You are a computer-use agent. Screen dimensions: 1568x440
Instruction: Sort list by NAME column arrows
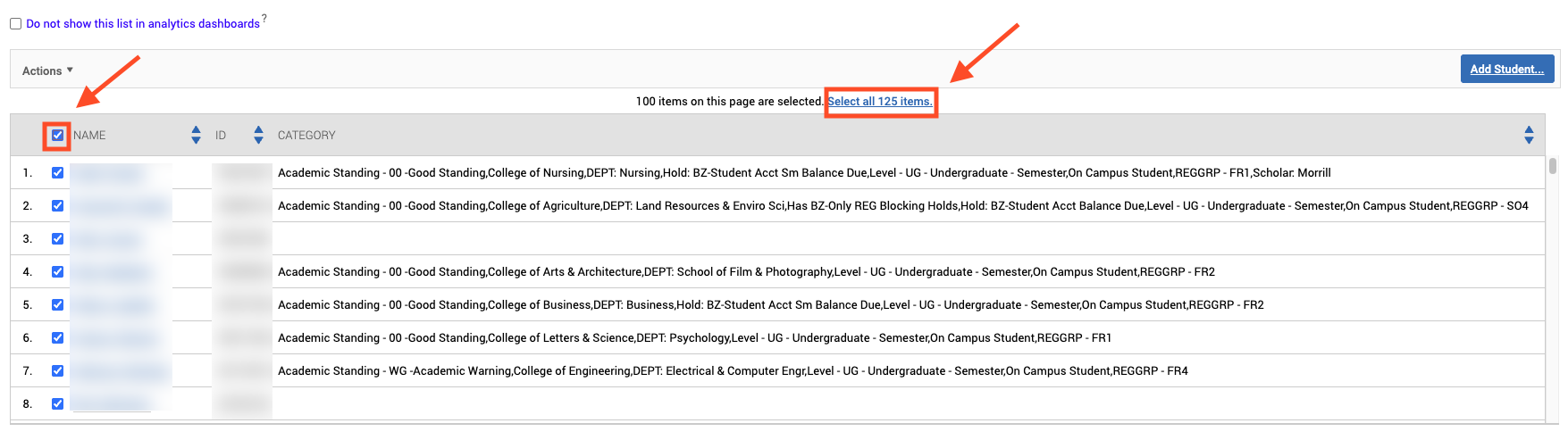196,135
